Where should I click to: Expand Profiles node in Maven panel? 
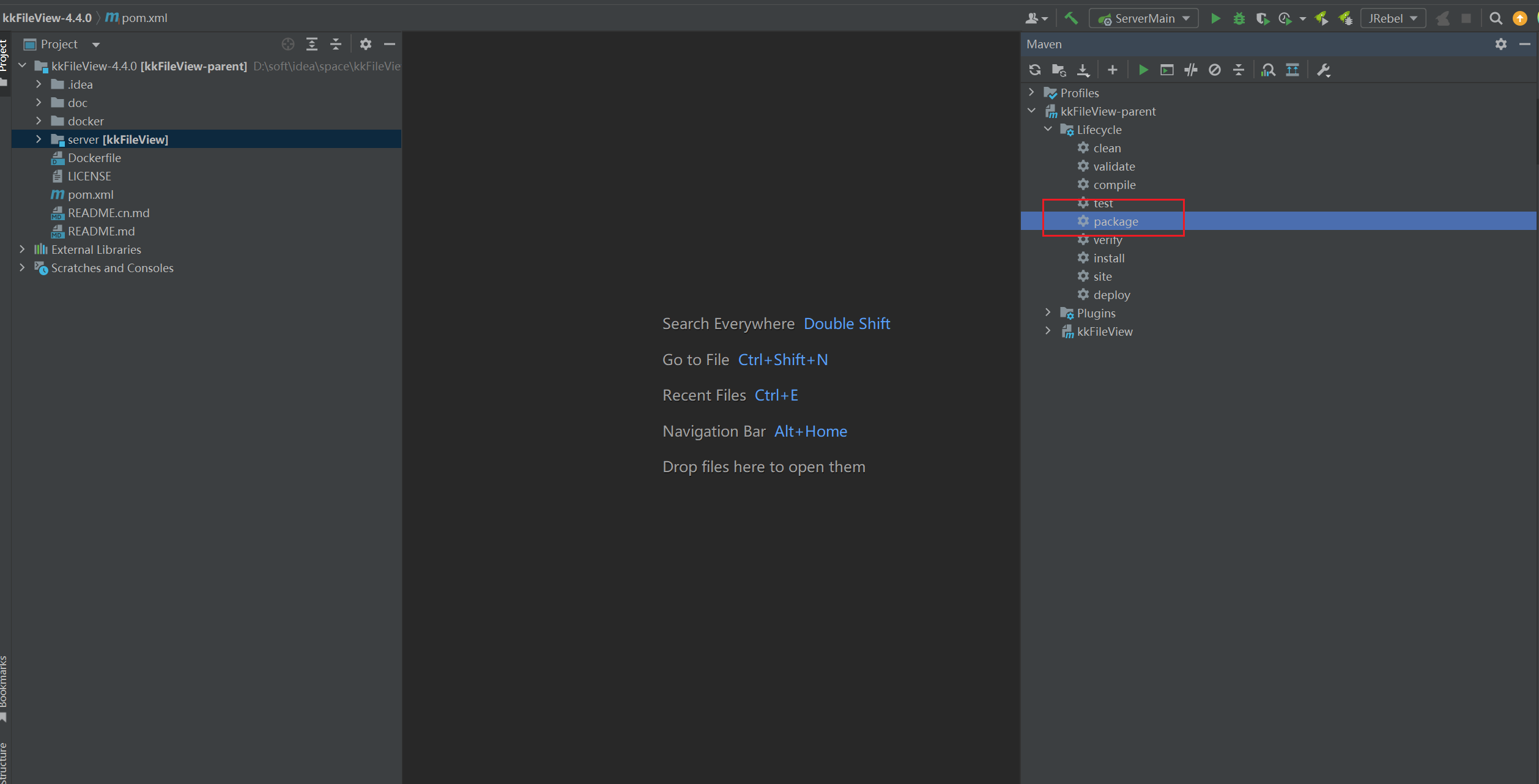click(1031, 92)
